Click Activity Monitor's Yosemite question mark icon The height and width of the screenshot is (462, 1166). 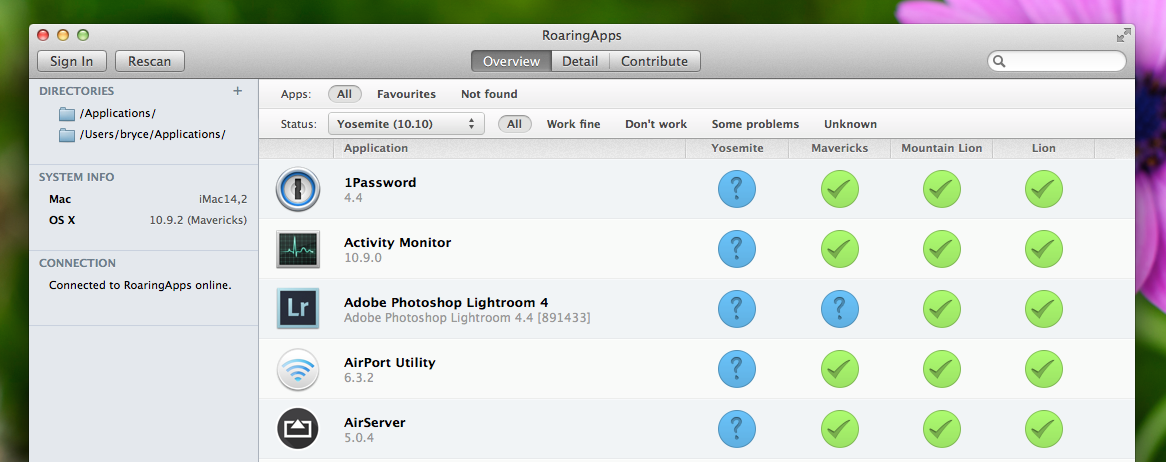coord(737,249)
